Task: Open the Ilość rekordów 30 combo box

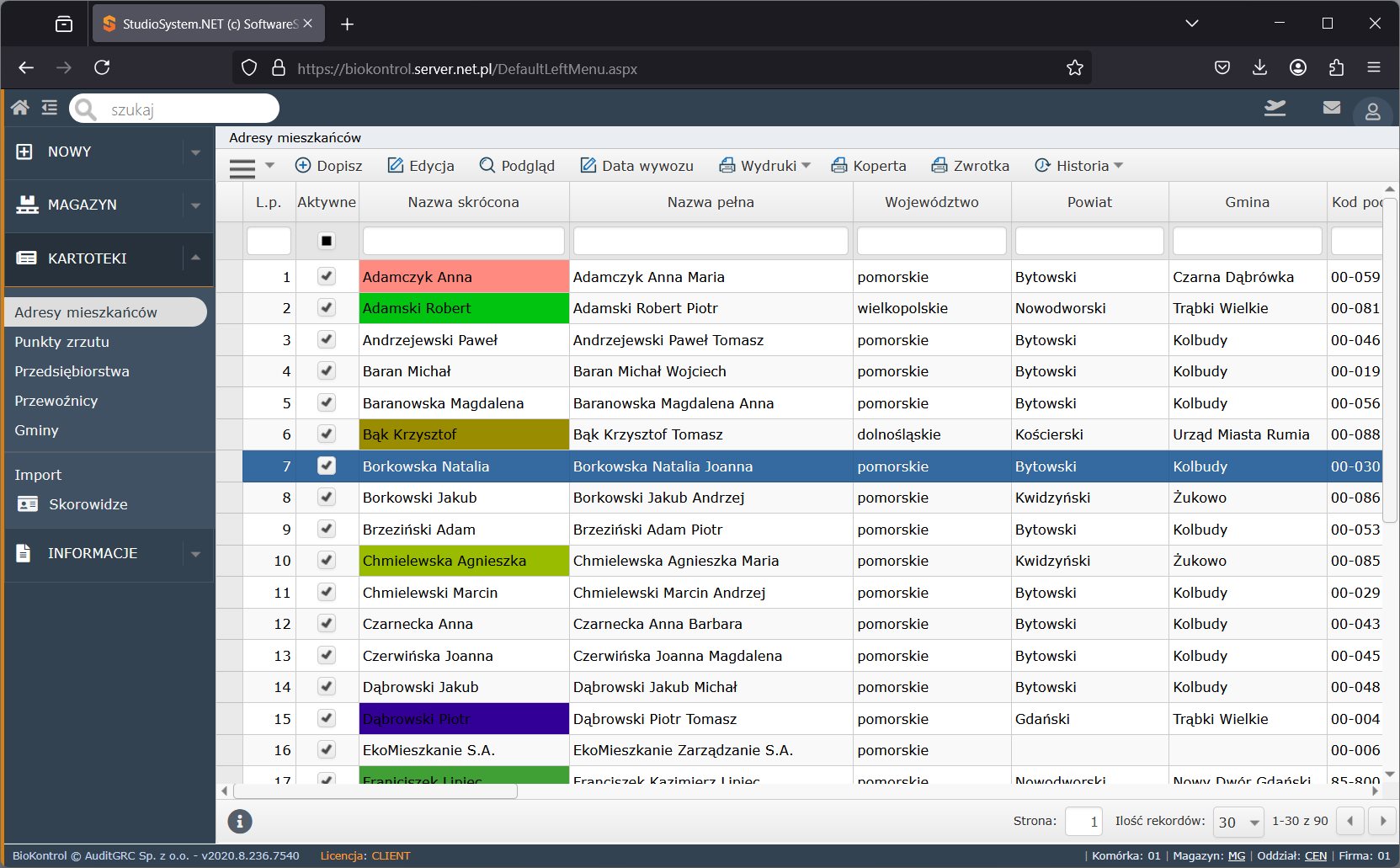Action: point(1238,822)
